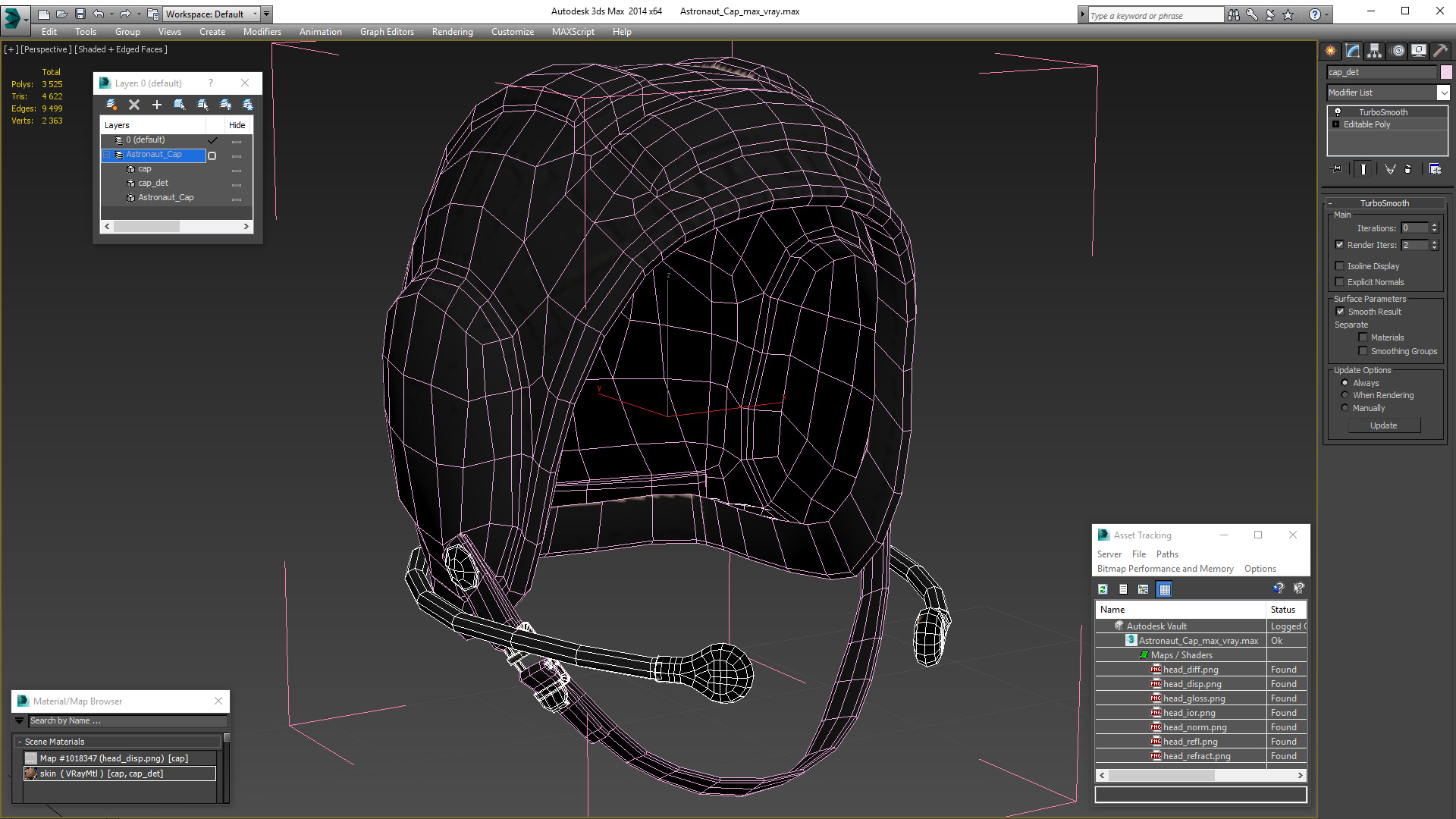Screen dimensions: 1456x819
Task: Toggle Smooth Result checkbox
Action: tap(1340, 312)
